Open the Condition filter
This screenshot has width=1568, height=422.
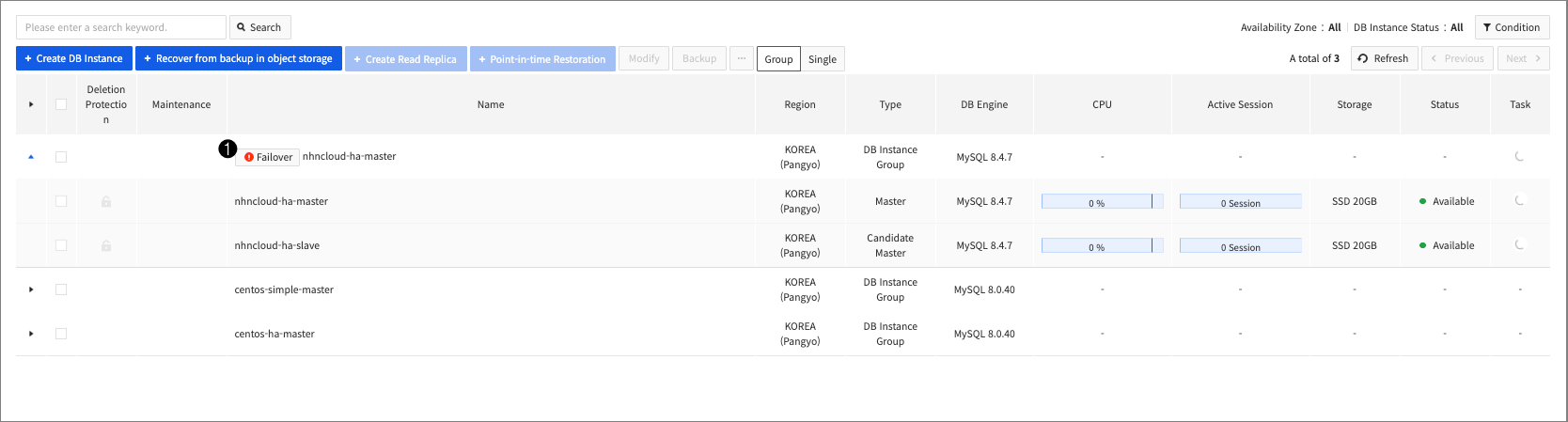tap(1512, 27)
